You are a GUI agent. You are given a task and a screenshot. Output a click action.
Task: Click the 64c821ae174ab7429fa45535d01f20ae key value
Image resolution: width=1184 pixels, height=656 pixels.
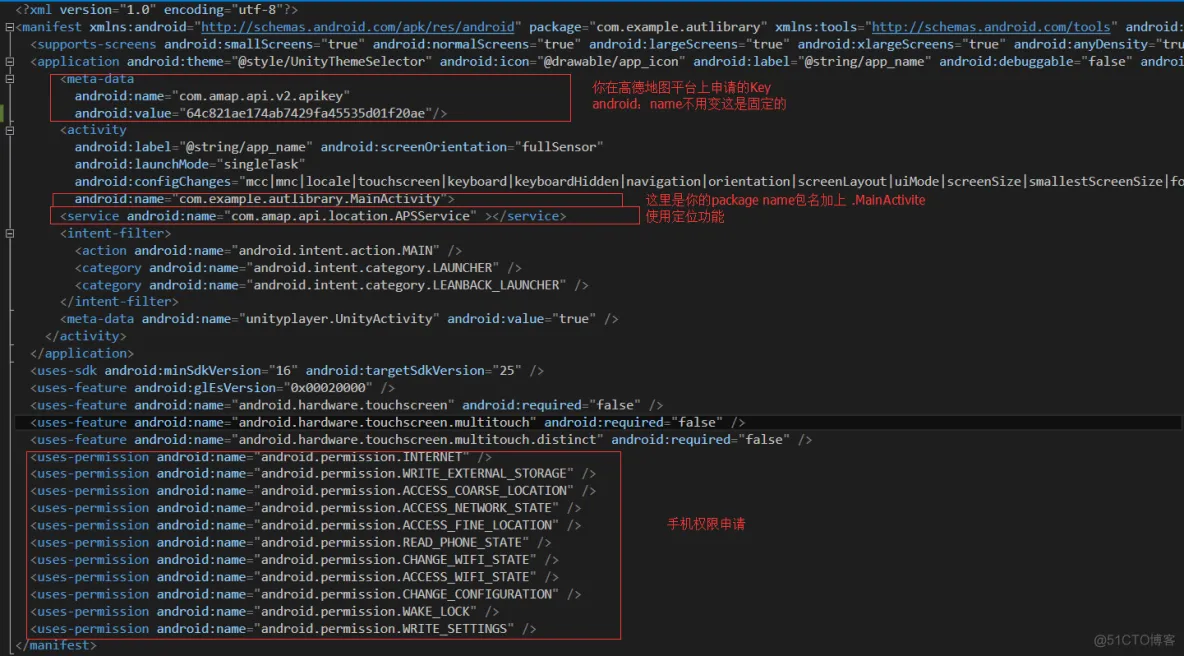pos(305,113)
